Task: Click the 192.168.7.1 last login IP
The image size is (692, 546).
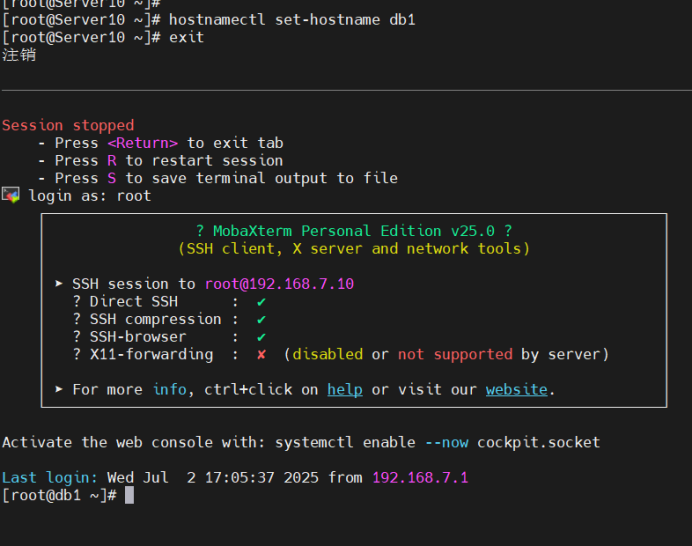Action: tap(419, 477)
